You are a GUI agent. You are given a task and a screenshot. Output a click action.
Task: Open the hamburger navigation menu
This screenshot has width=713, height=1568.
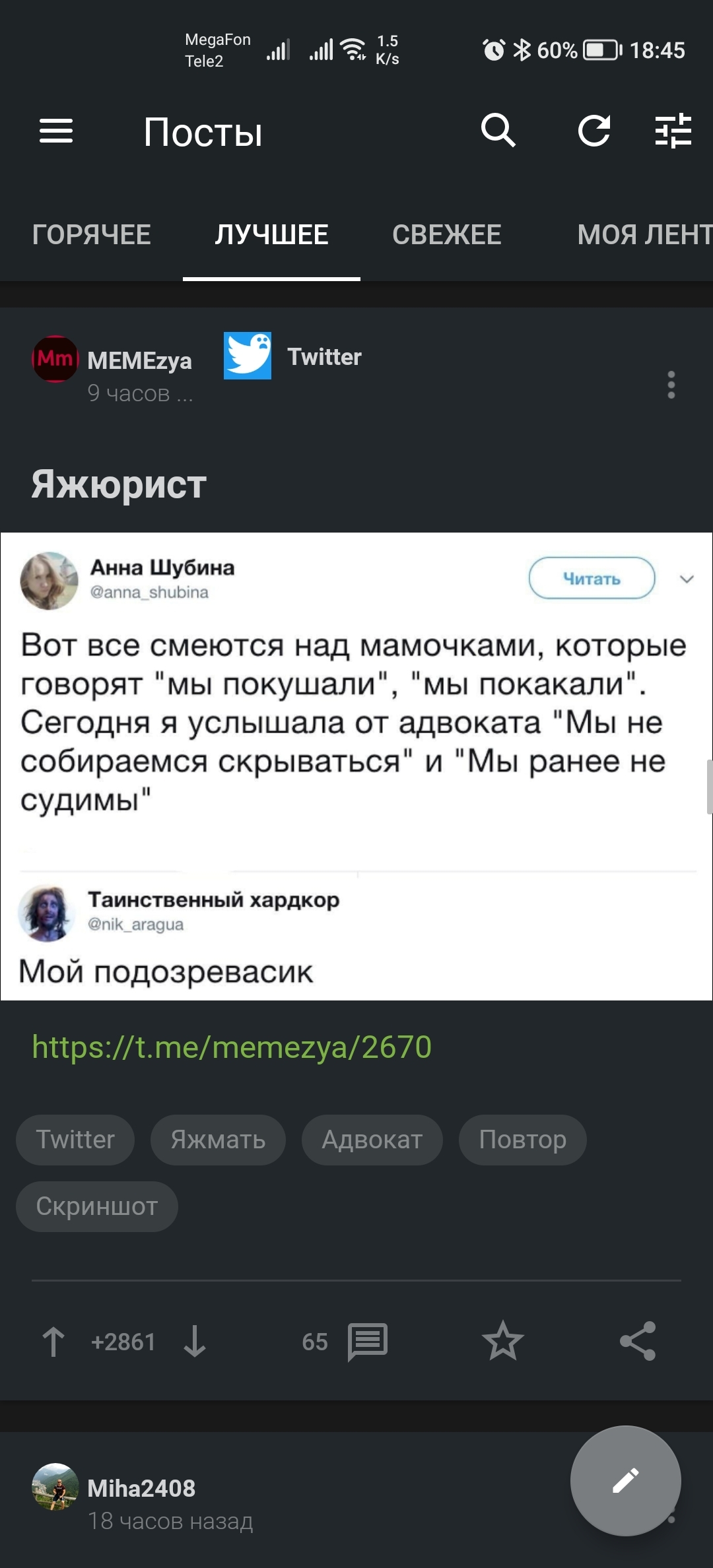pos(56,131)
